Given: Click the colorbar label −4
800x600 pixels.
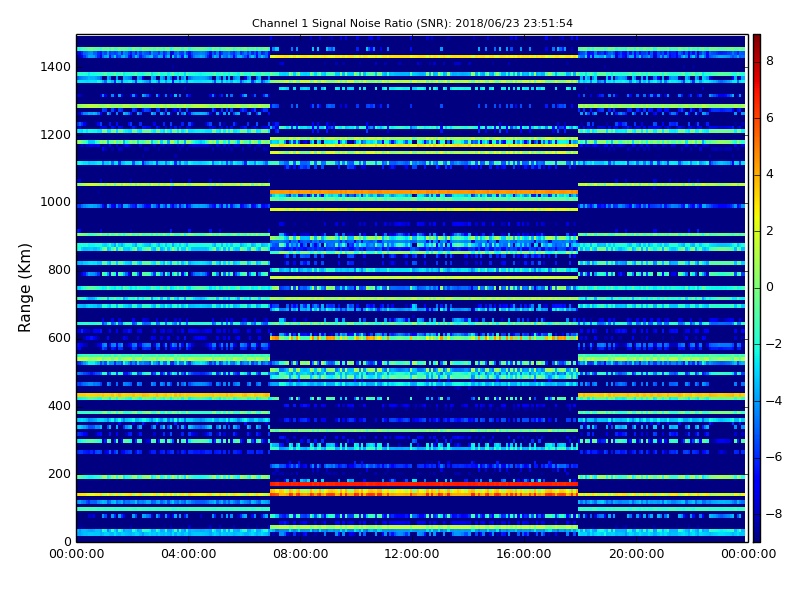Looking at the screenshot, I should click(x=774, y=401).
